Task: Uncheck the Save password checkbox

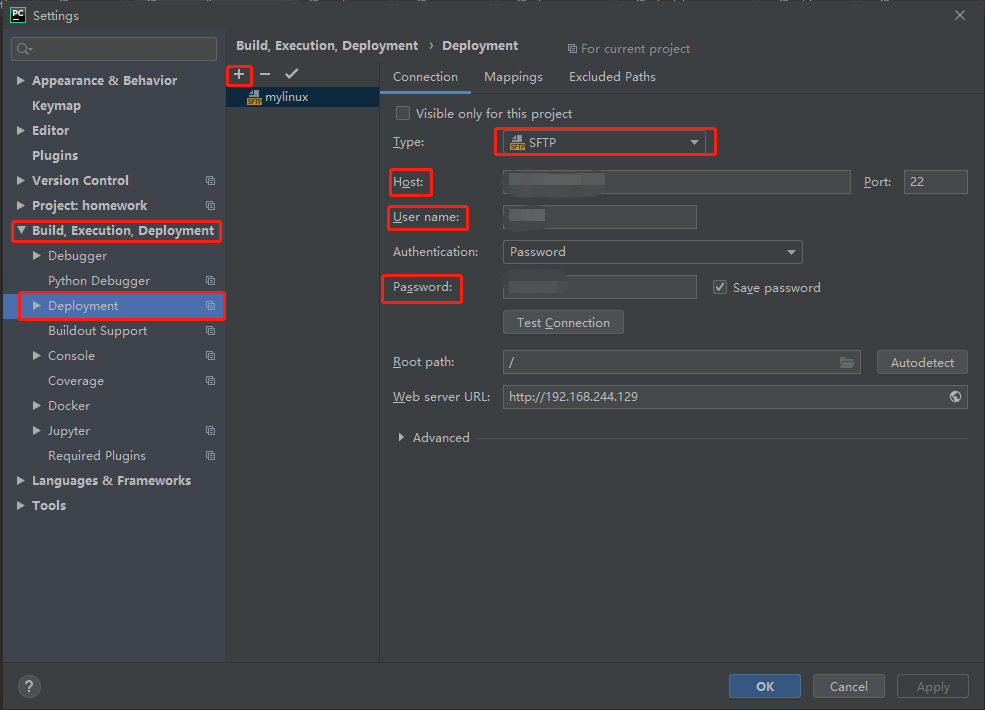Action: 720,287
